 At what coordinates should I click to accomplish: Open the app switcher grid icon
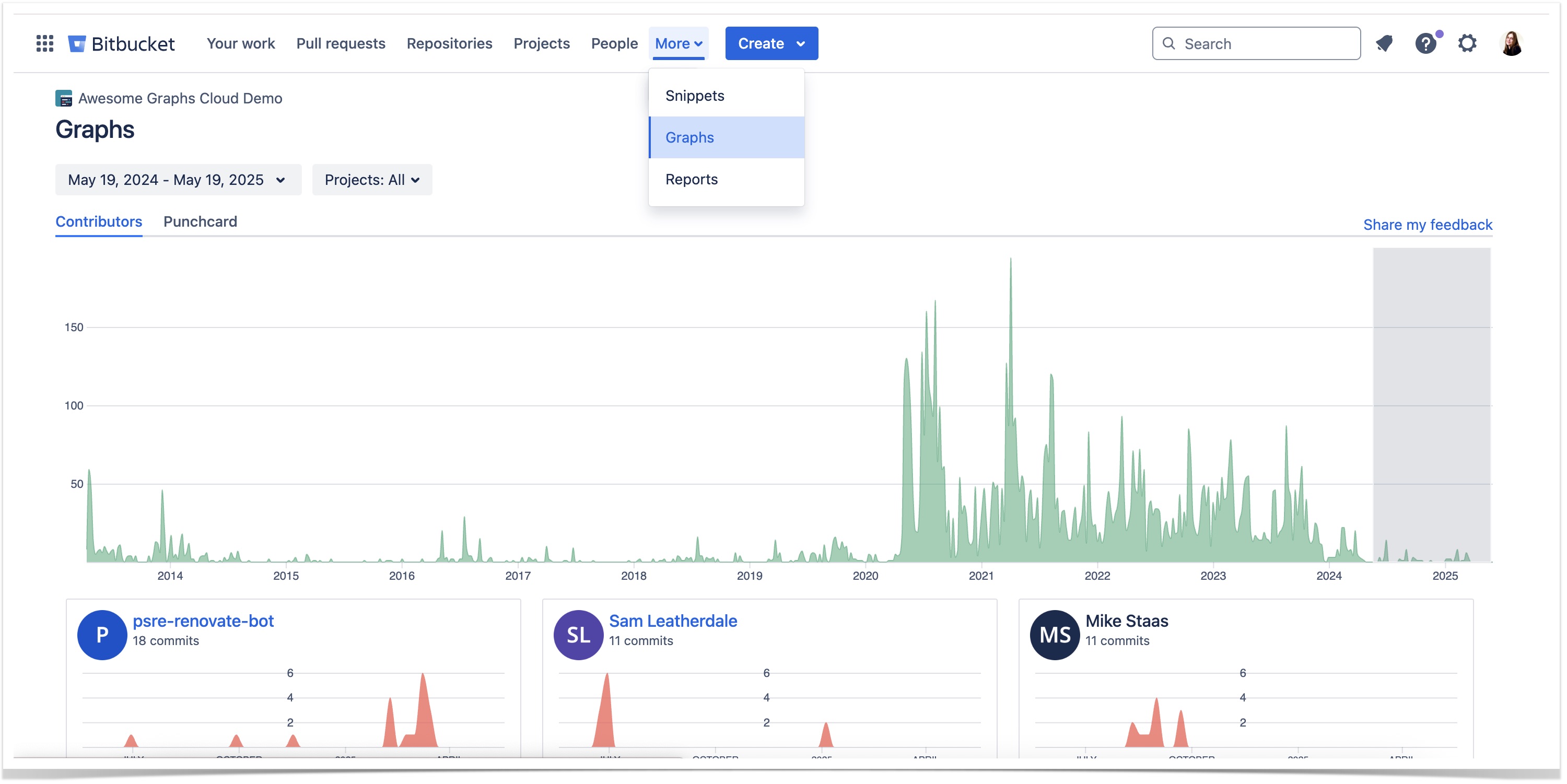[44, 43]
